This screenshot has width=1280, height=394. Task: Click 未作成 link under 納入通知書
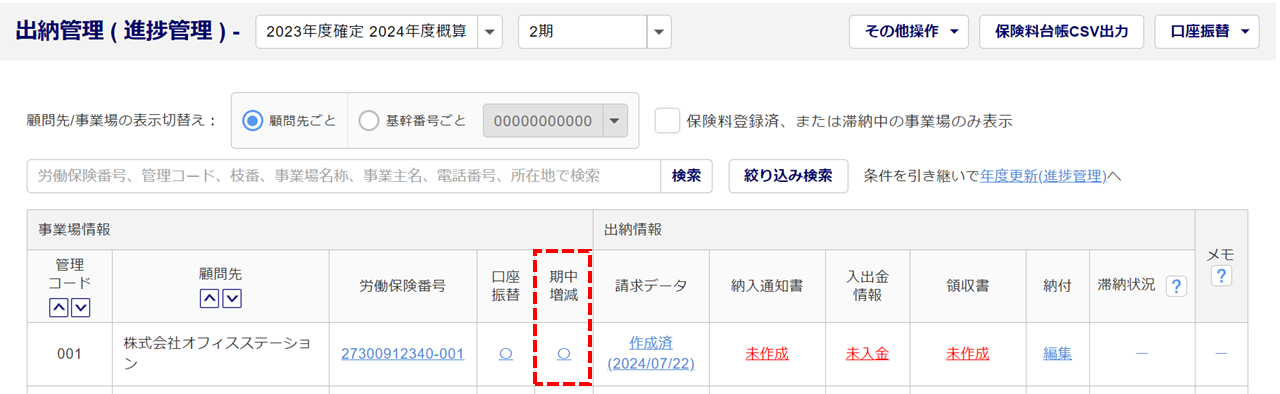coord(767,354)
